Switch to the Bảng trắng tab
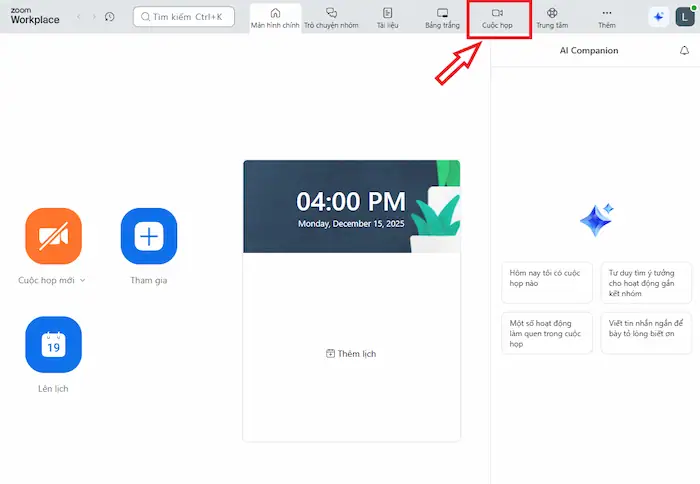Screen dimensions: 700x484 tap(441, 17)
